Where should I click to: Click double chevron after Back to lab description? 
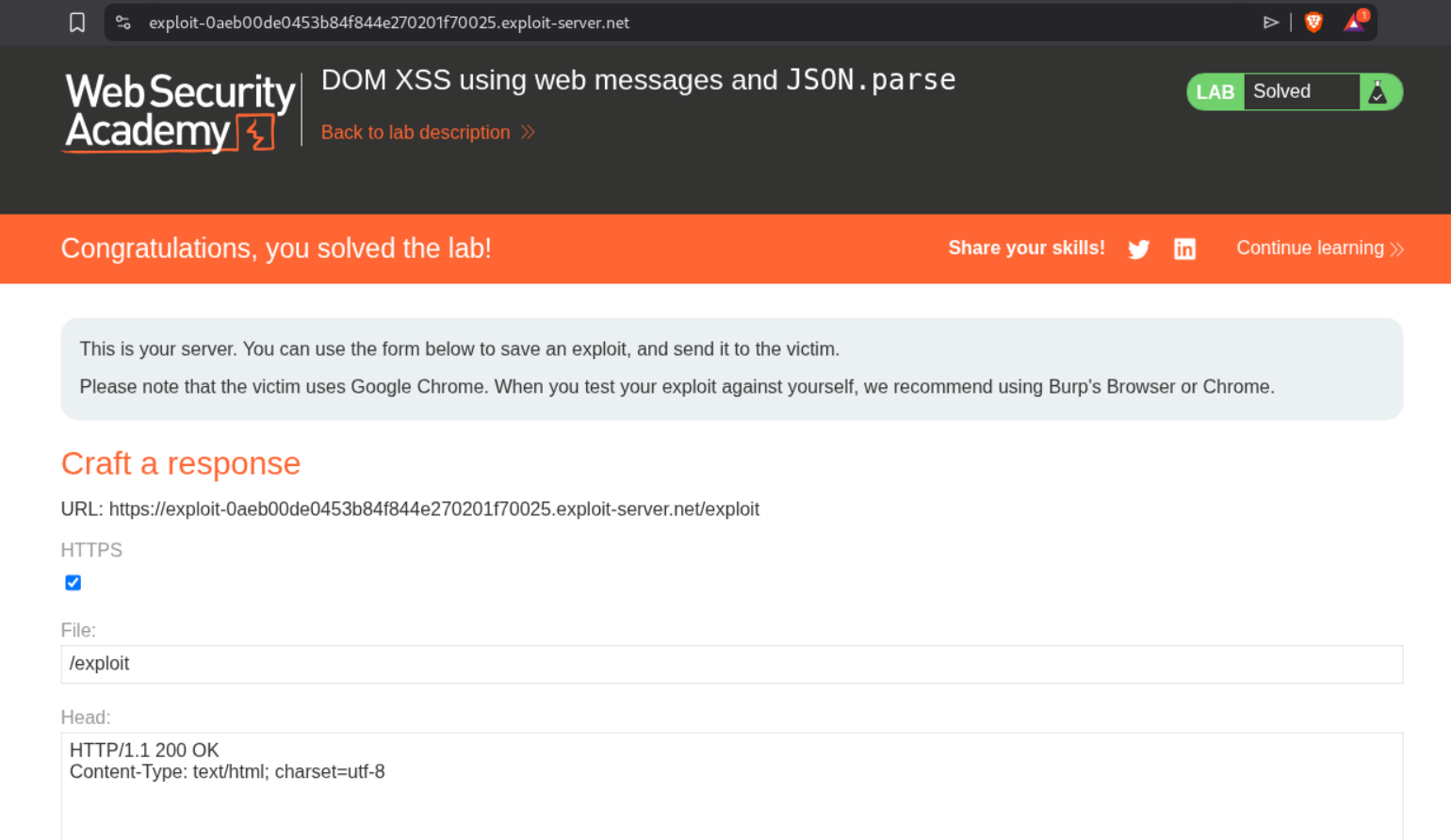click(528, 133)
